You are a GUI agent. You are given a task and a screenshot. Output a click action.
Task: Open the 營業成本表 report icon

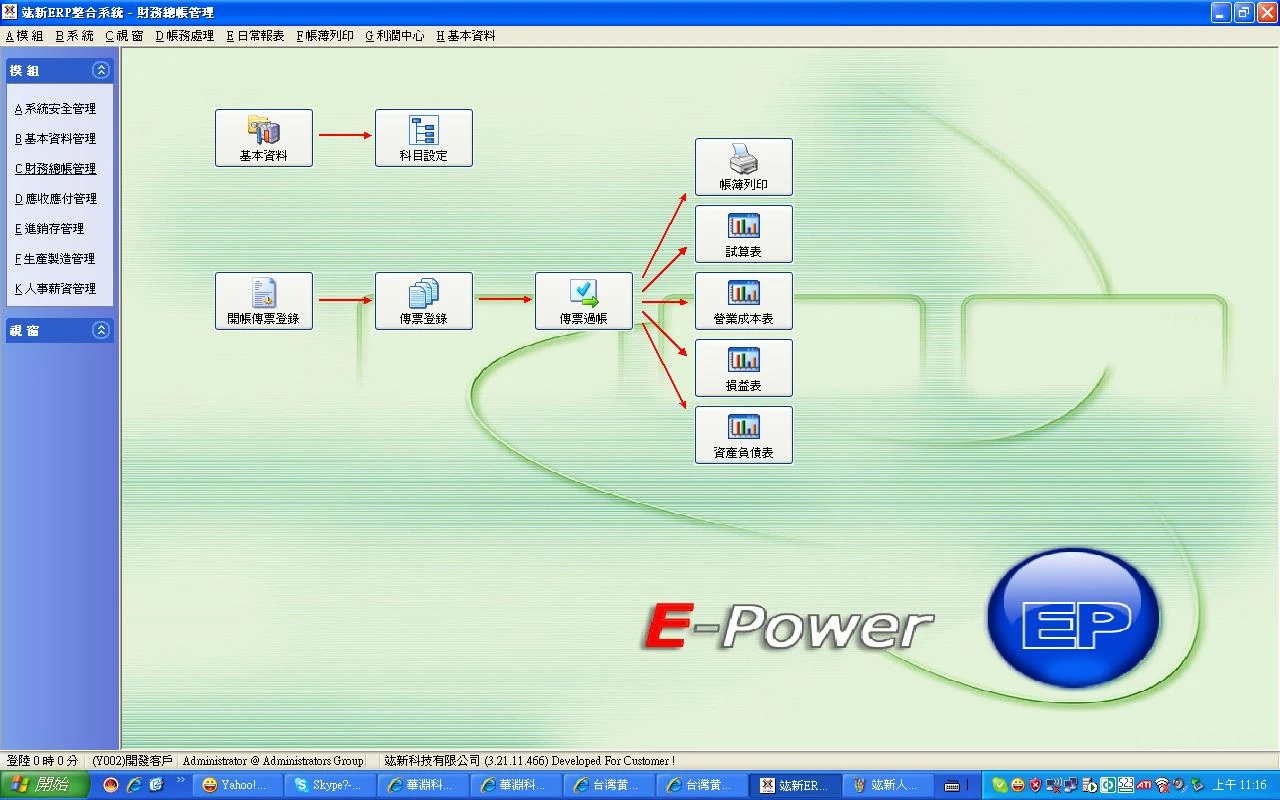tap(744, 301)
